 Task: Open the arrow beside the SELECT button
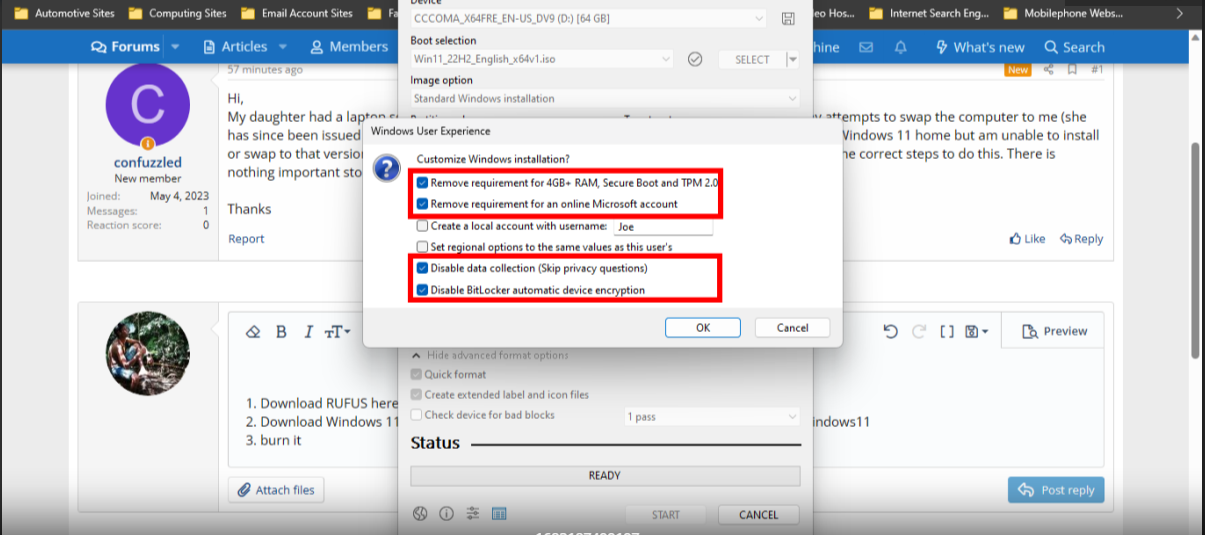[793, 60]
